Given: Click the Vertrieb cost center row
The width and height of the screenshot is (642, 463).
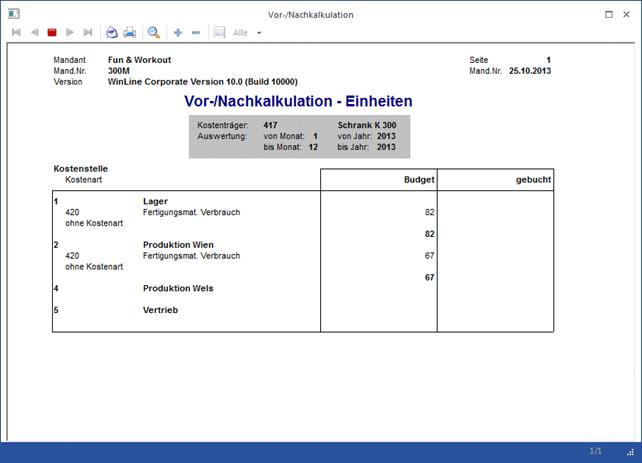Looking at the screenshot, I should tap(161, 310).
